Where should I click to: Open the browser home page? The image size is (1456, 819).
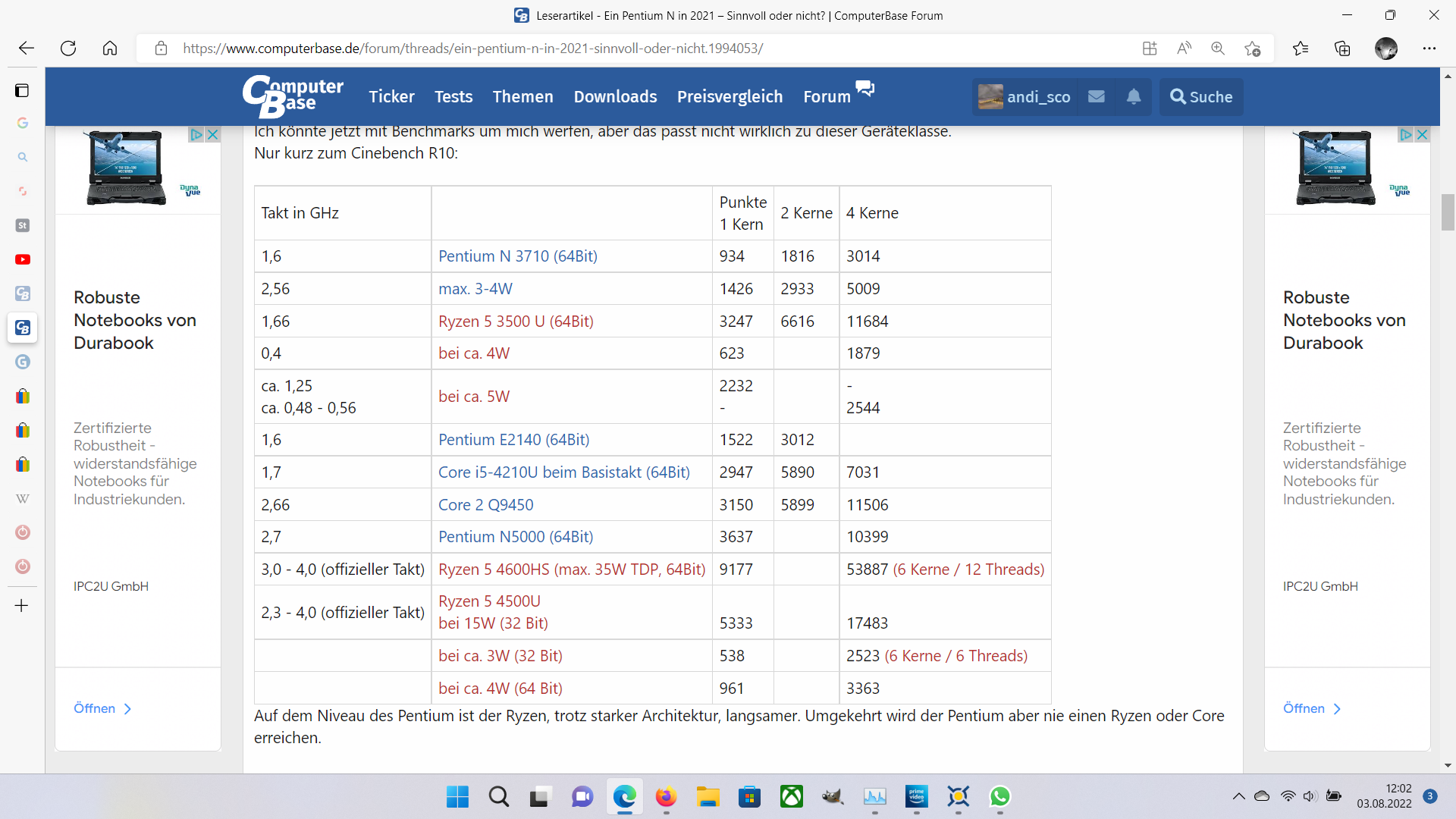coord(110,49)
